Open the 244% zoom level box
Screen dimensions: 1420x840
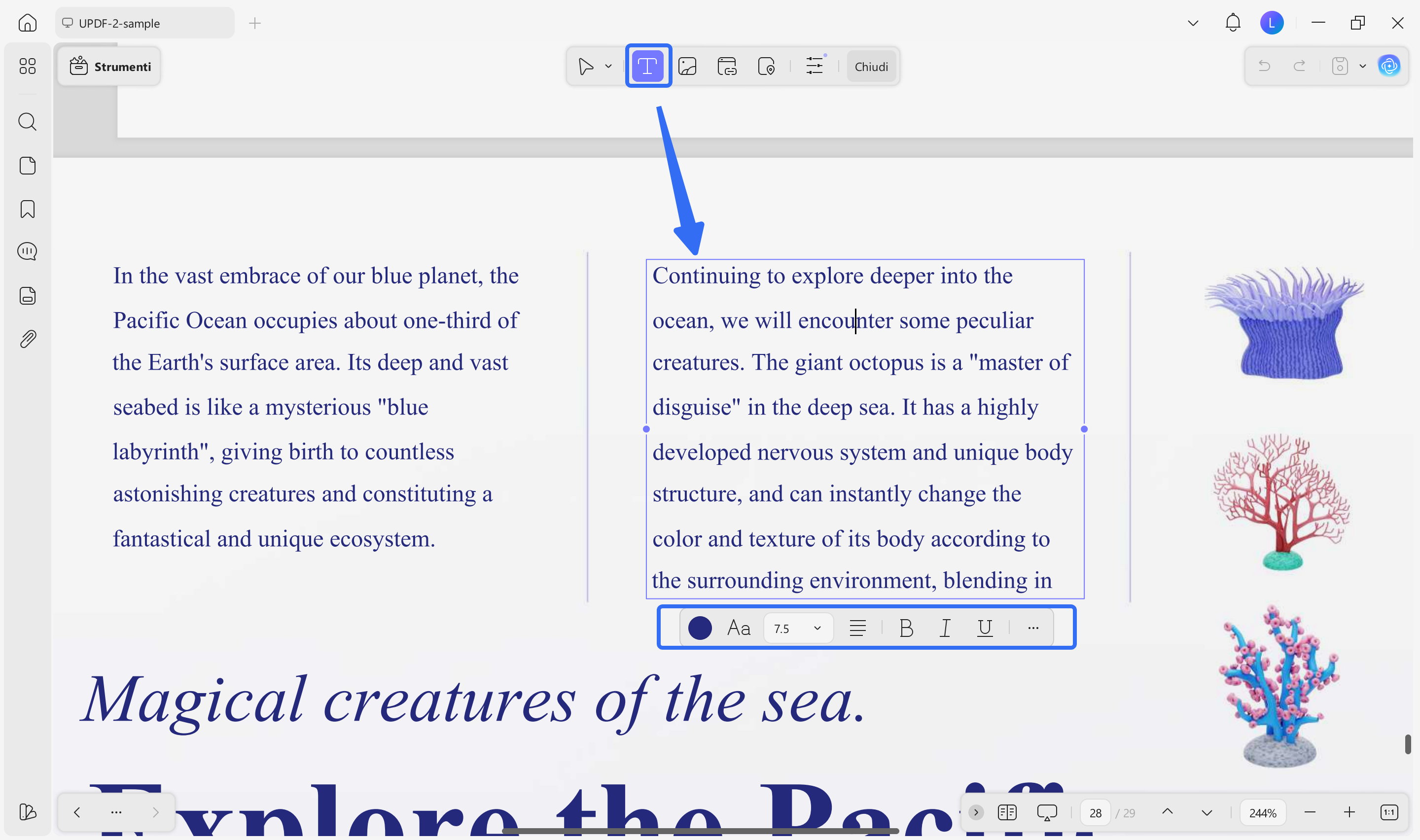1263,813
